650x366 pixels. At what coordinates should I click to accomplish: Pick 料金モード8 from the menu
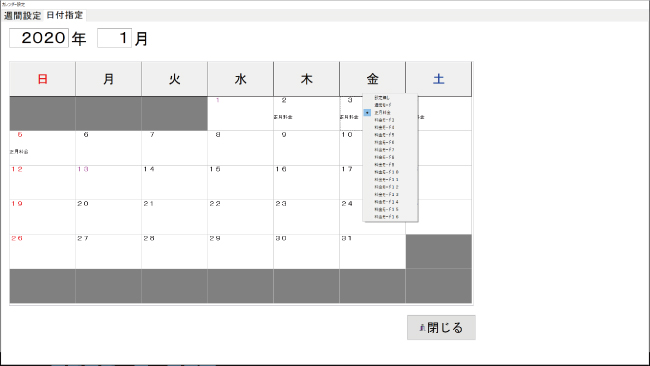point(390,158)
